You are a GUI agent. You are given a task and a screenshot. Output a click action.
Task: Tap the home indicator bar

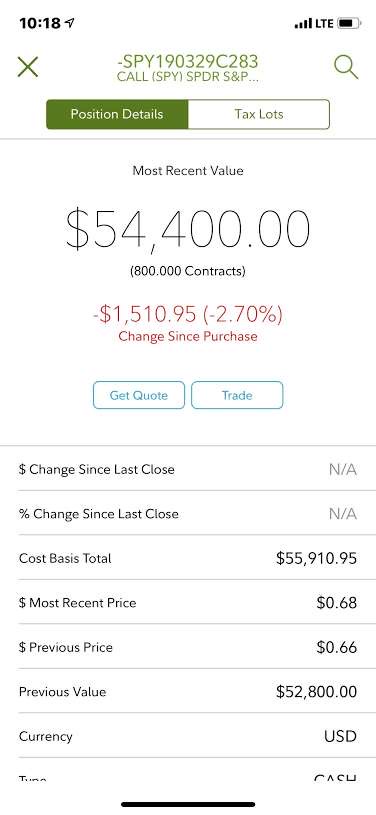coord(188,804)
